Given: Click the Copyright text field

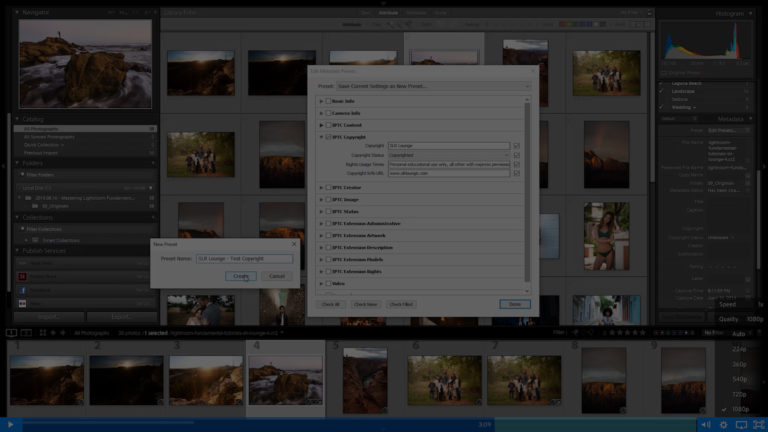Looking at the screenshot, I should coord(449,146).
